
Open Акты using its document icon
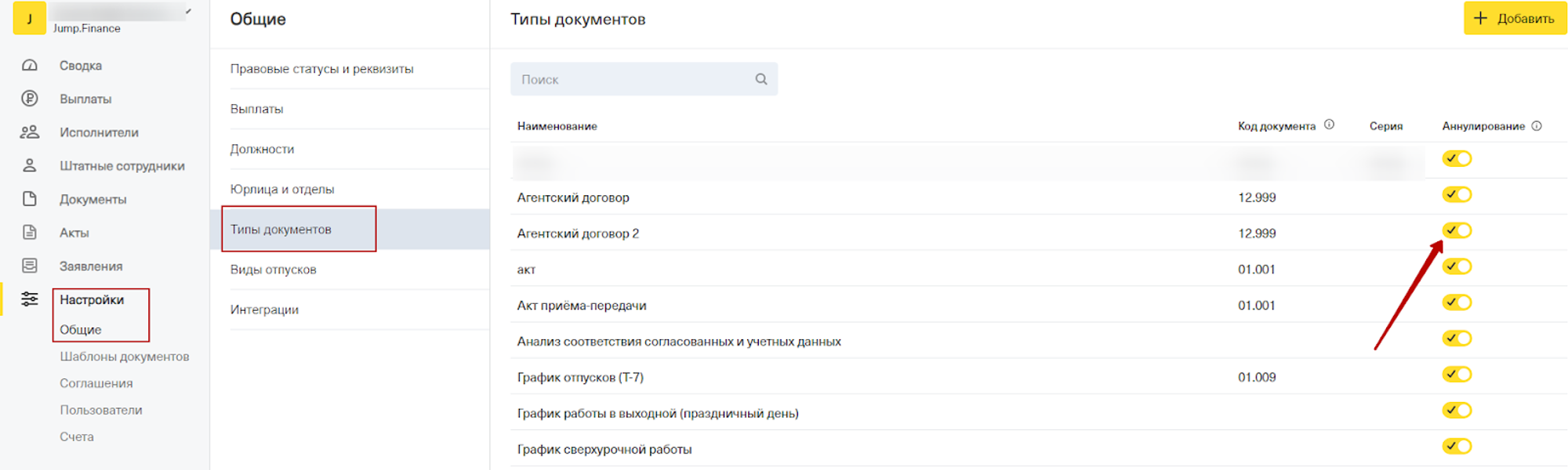[x=30, y=233]
